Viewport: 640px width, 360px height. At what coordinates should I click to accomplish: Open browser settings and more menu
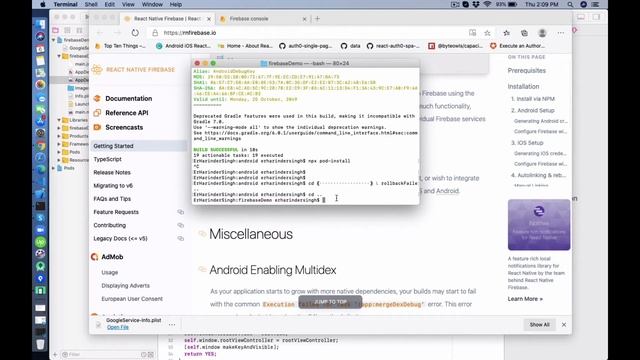[x=561, y=33]
